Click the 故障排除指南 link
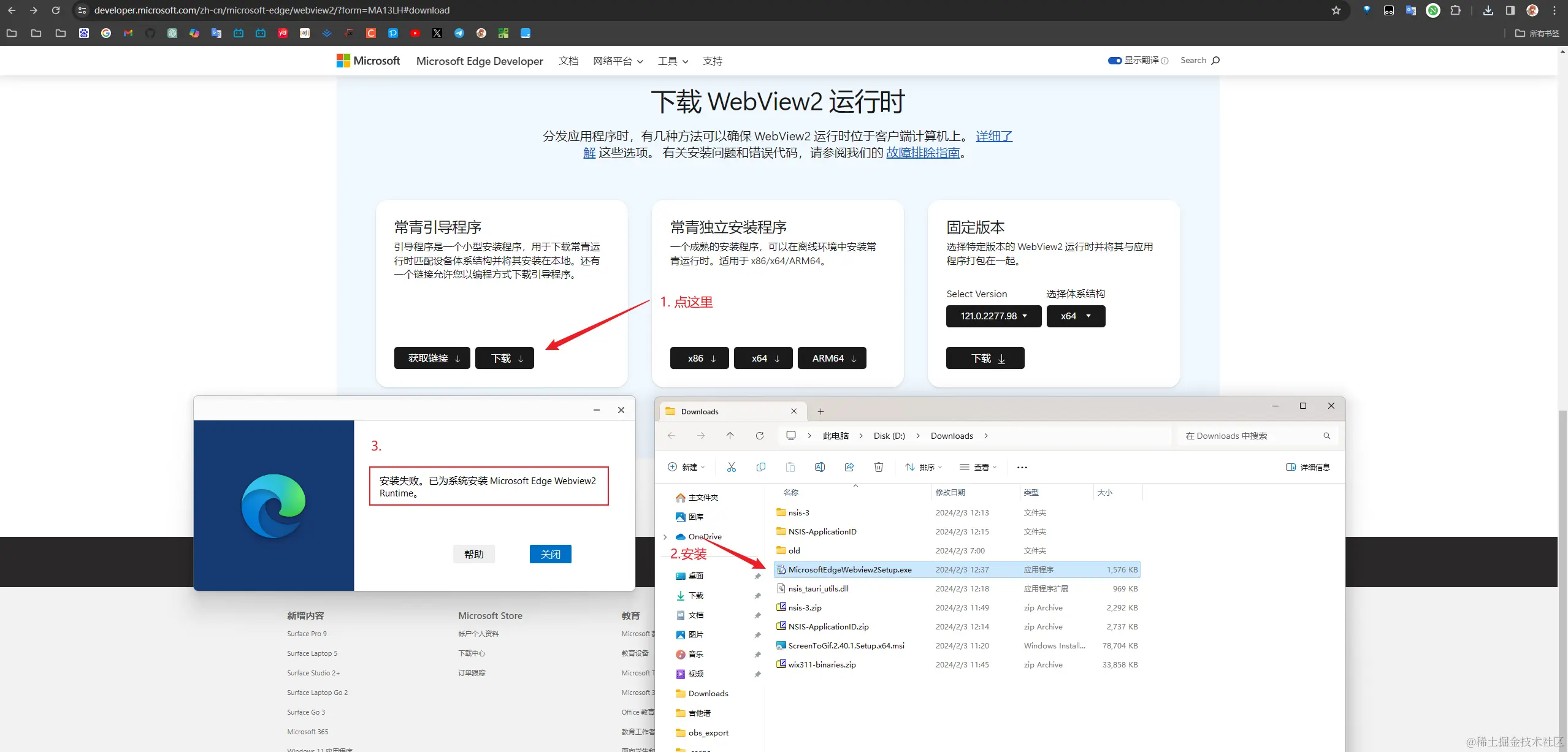The image size is (1568, 752). (x=922, y=153)
